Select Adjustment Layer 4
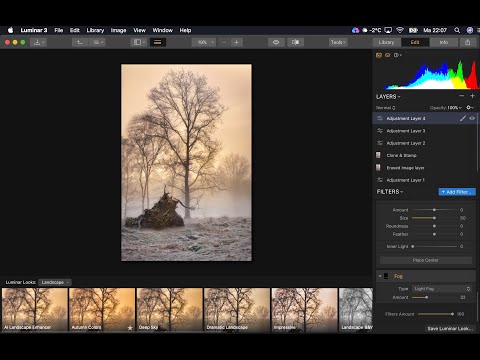Screen dimensions: 480x360 tap(425, 118)
